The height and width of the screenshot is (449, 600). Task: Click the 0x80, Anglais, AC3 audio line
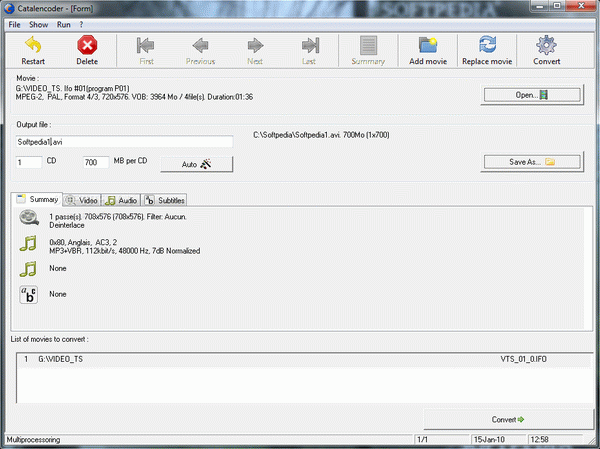pyautogui.click(x=83, y=242)
